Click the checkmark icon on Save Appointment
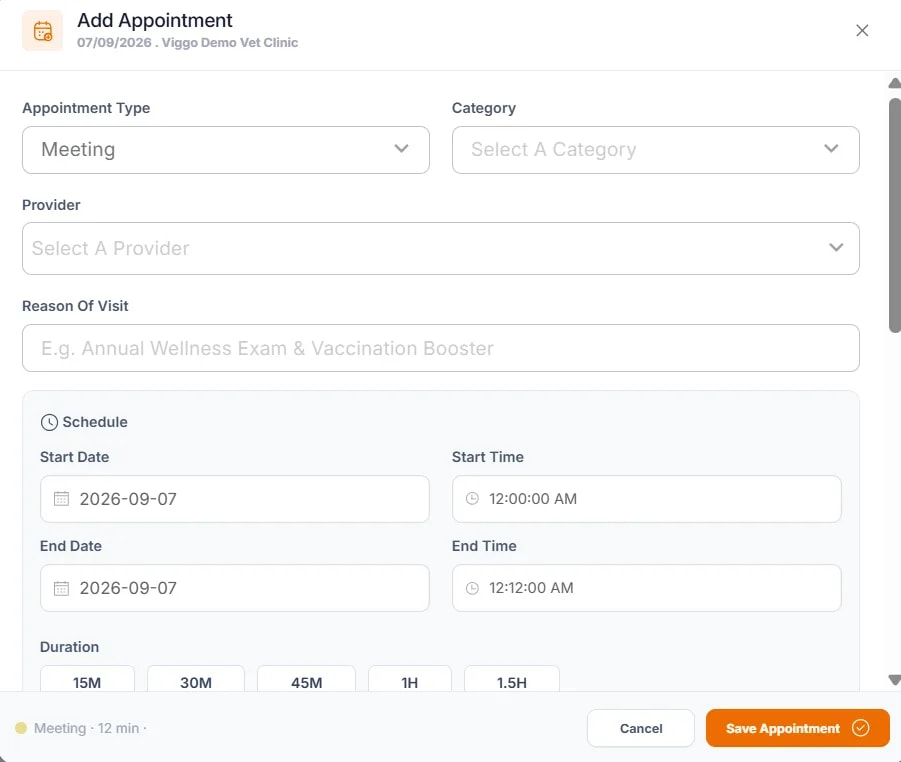This screenshot has width=901, height=762. point(861,728)
